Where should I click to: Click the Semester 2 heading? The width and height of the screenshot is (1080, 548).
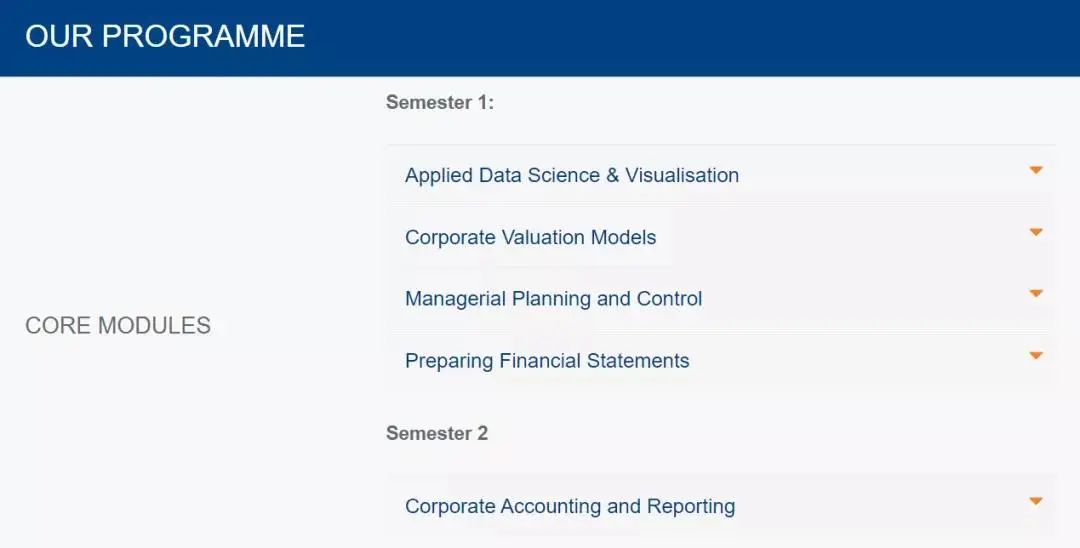(437, 434)
